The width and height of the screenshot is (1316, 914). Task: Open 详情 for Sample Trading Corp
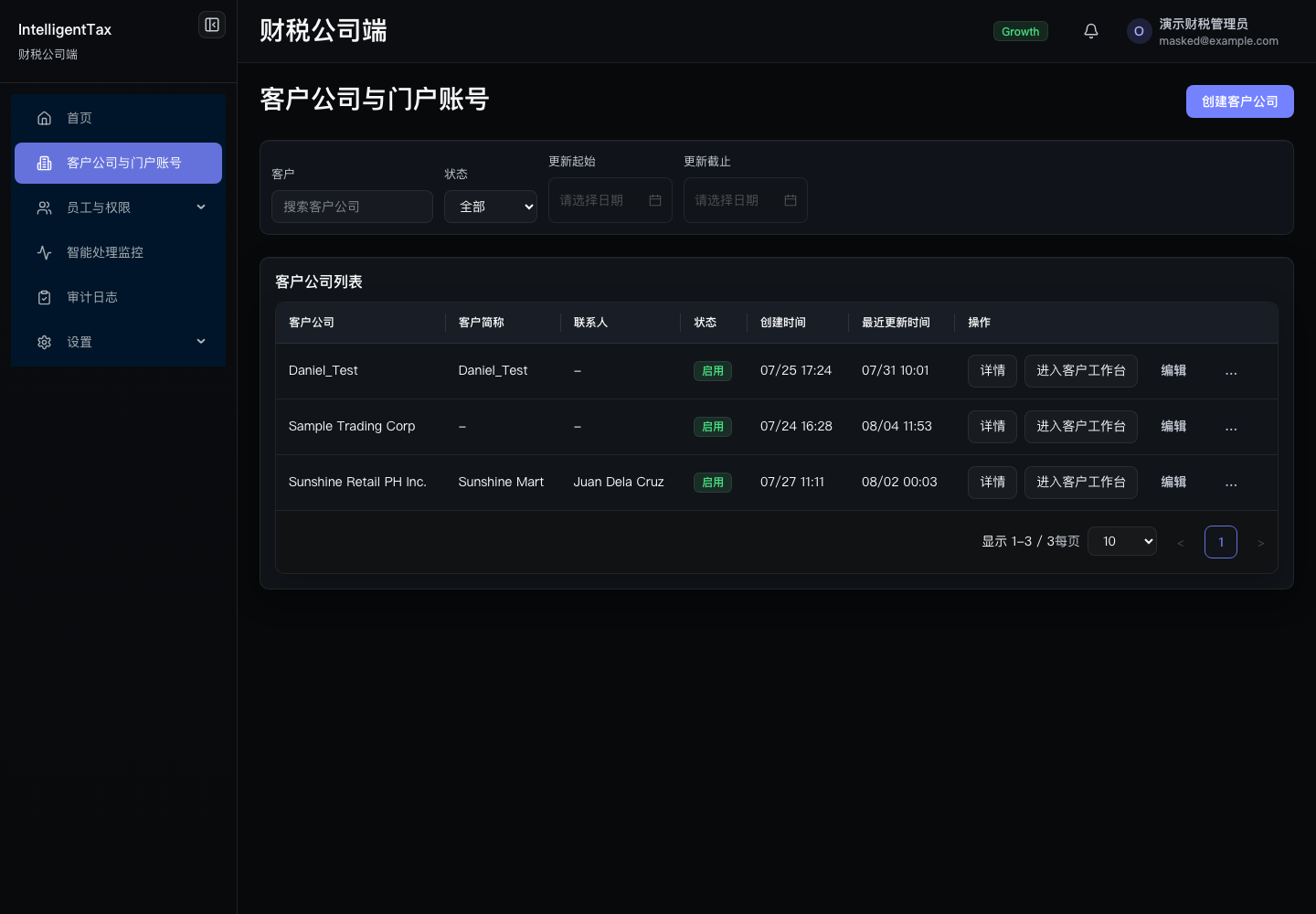pyautogui.click(x=992, y=427)
